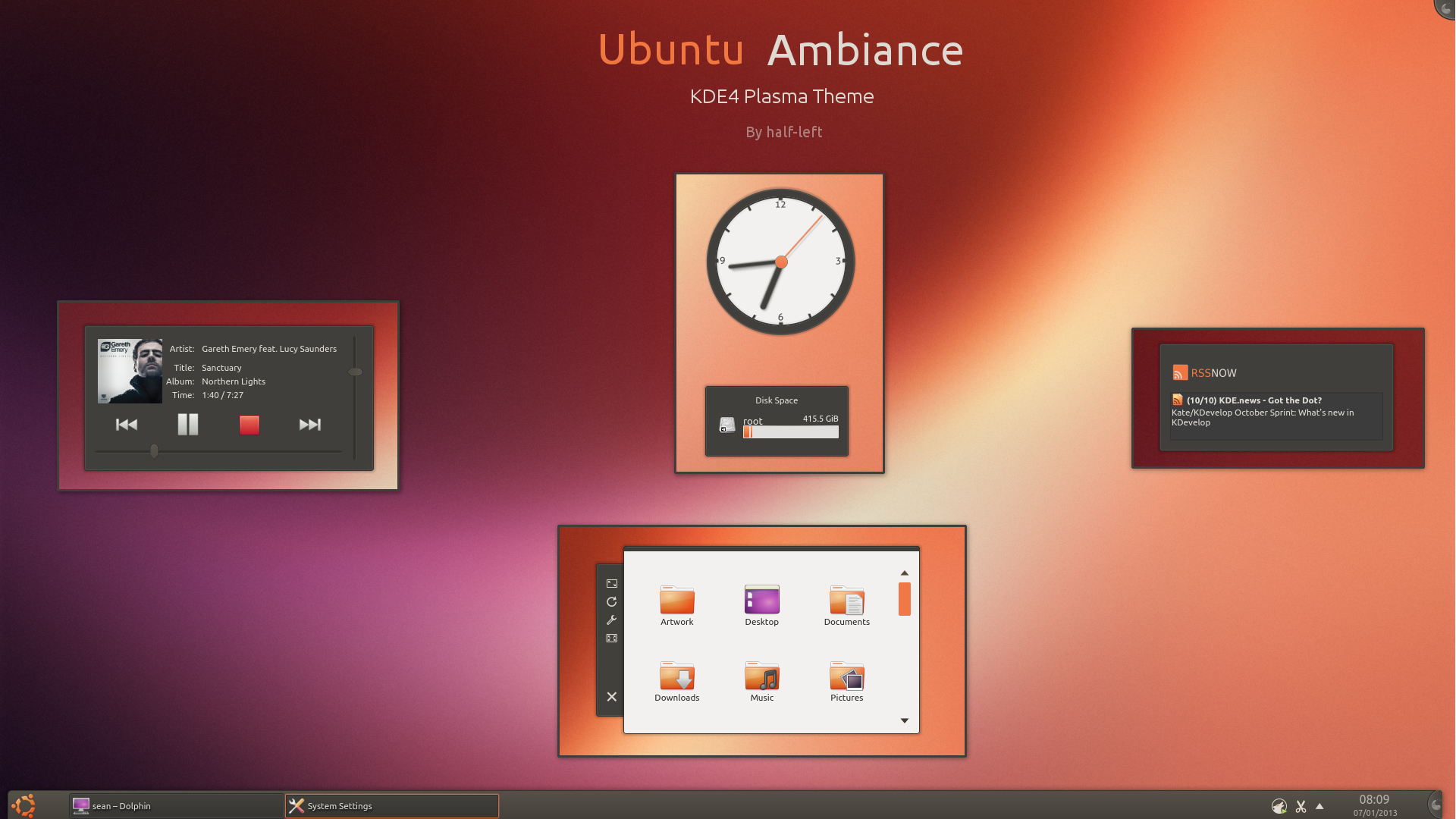Click the reload icon in folder widget
This screenshot has height=819, width=1456.
(612, 601)
